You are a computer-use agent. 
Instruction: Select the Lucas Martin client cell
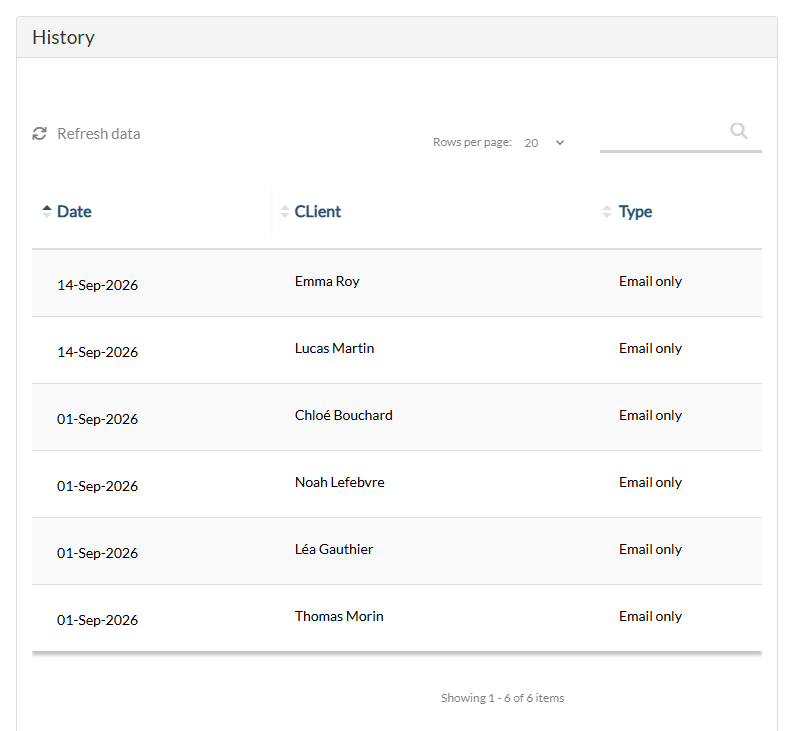pyautogui.click(x=334, y=348)
